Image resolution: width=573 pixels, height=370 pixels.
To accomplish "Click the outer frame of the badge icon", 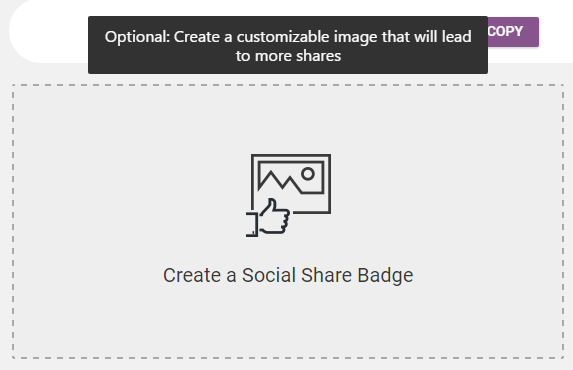I will click(291, 184).
